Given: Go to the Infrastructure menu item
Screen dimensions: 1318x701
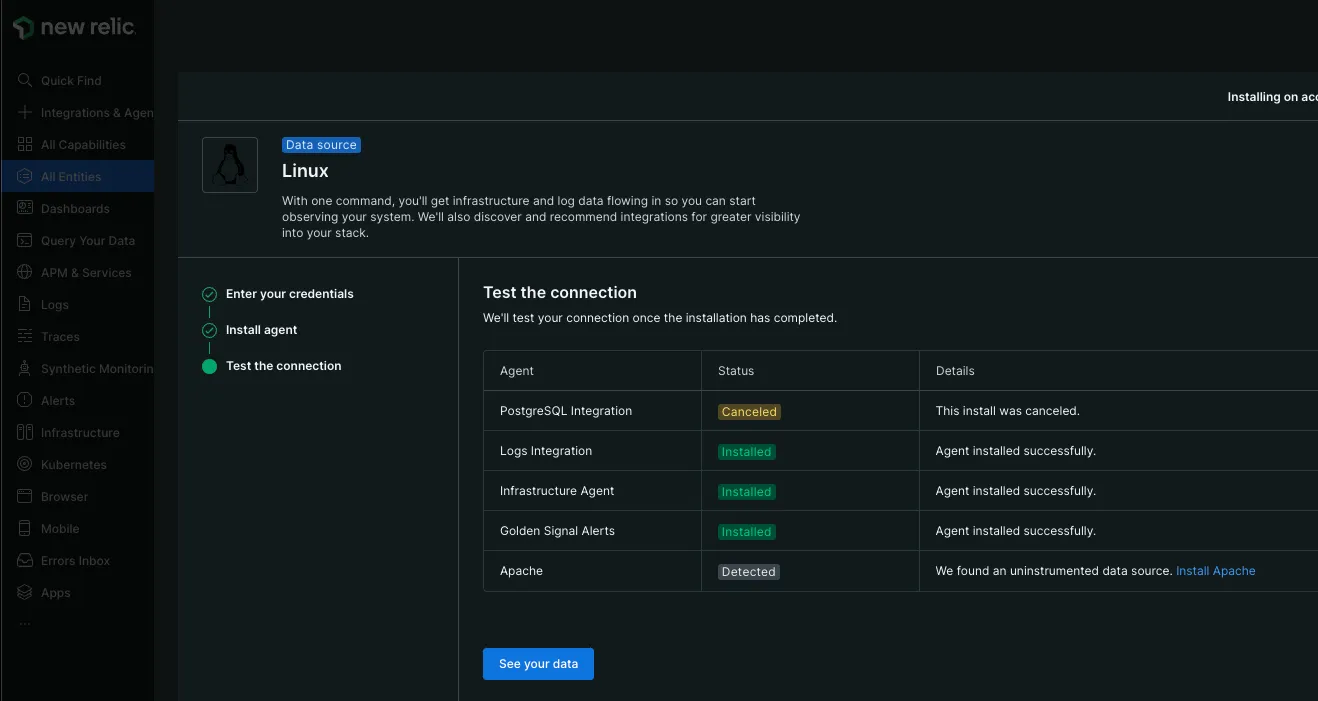Looking at the screenshot, I should 79,432.
